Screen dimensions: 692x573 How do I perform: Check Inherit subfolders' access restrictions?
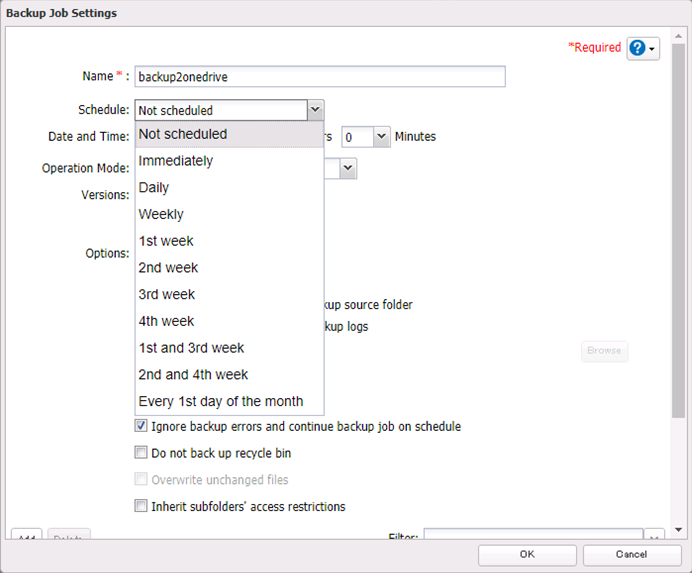[141, 506]
